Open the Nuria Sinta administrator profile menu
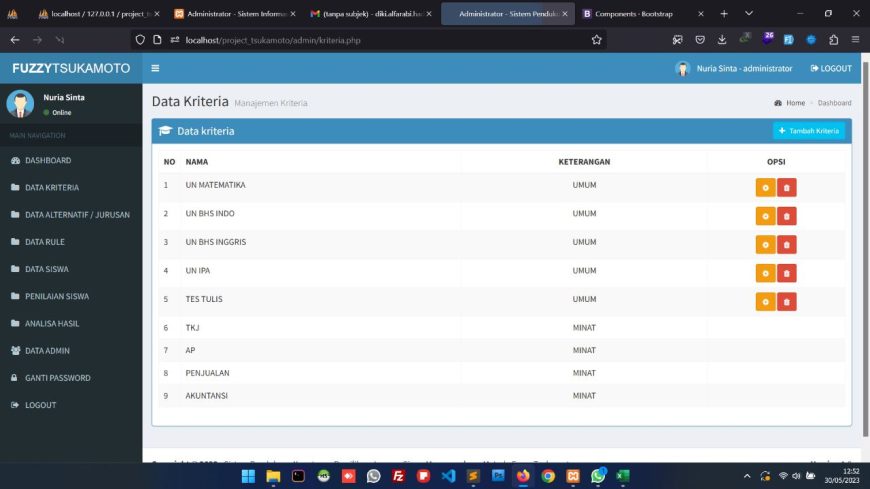The image size is (870, 489). coord(734,68)
